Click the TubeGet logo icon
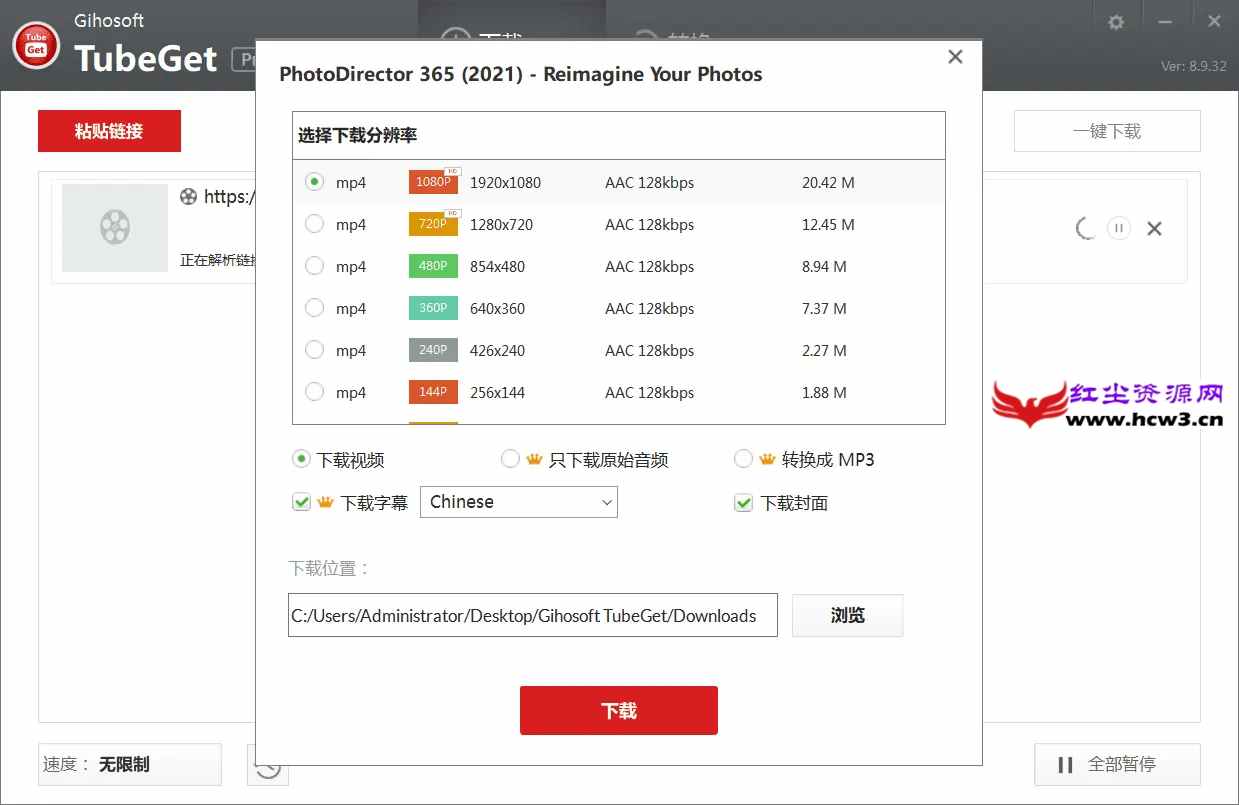This screenshot has height=805, width=1239. point(36,46)
